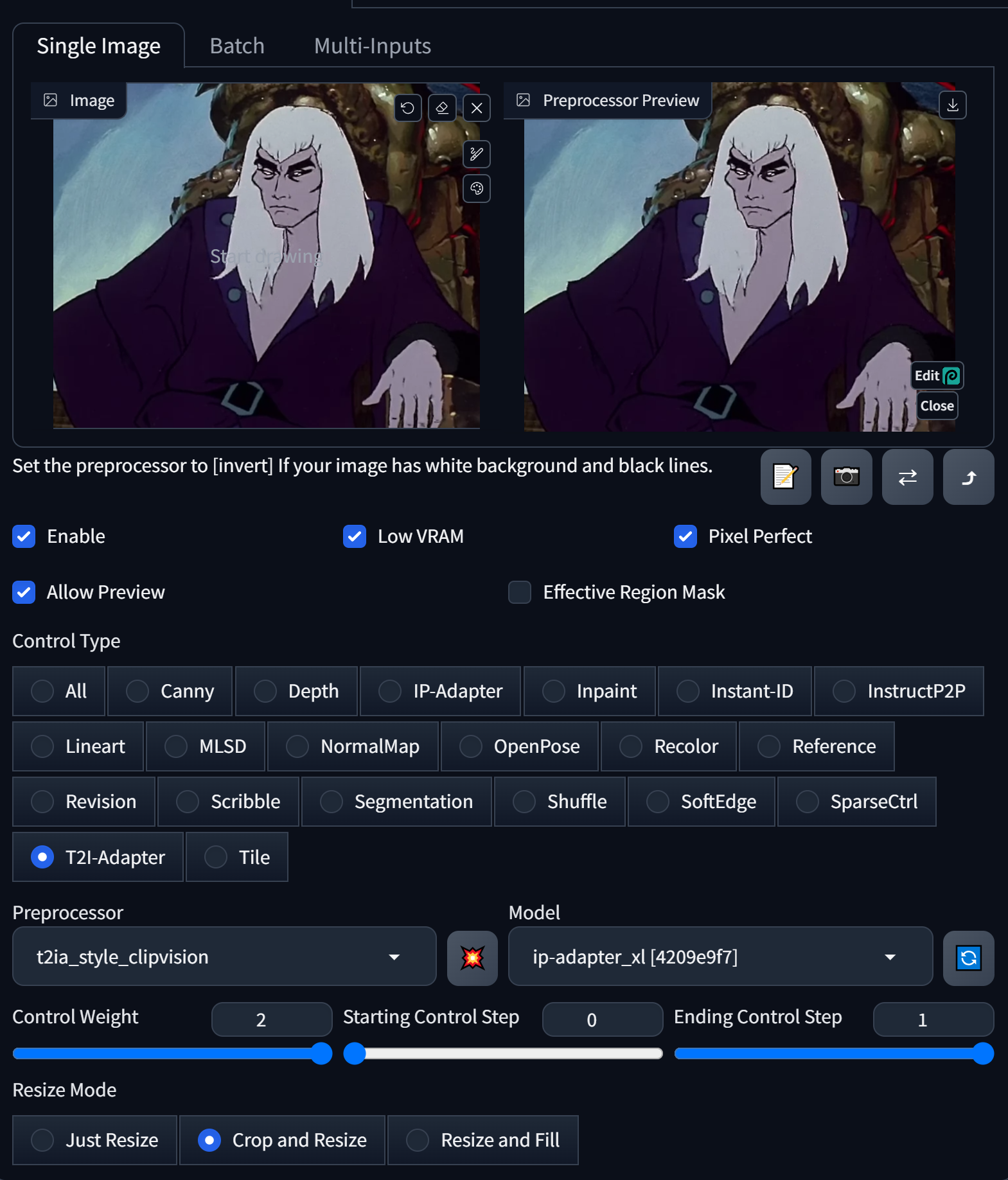Screen dimensions: 1008x1180
Task: Switch to the Batch tab
Action: (x=237, y=46)
